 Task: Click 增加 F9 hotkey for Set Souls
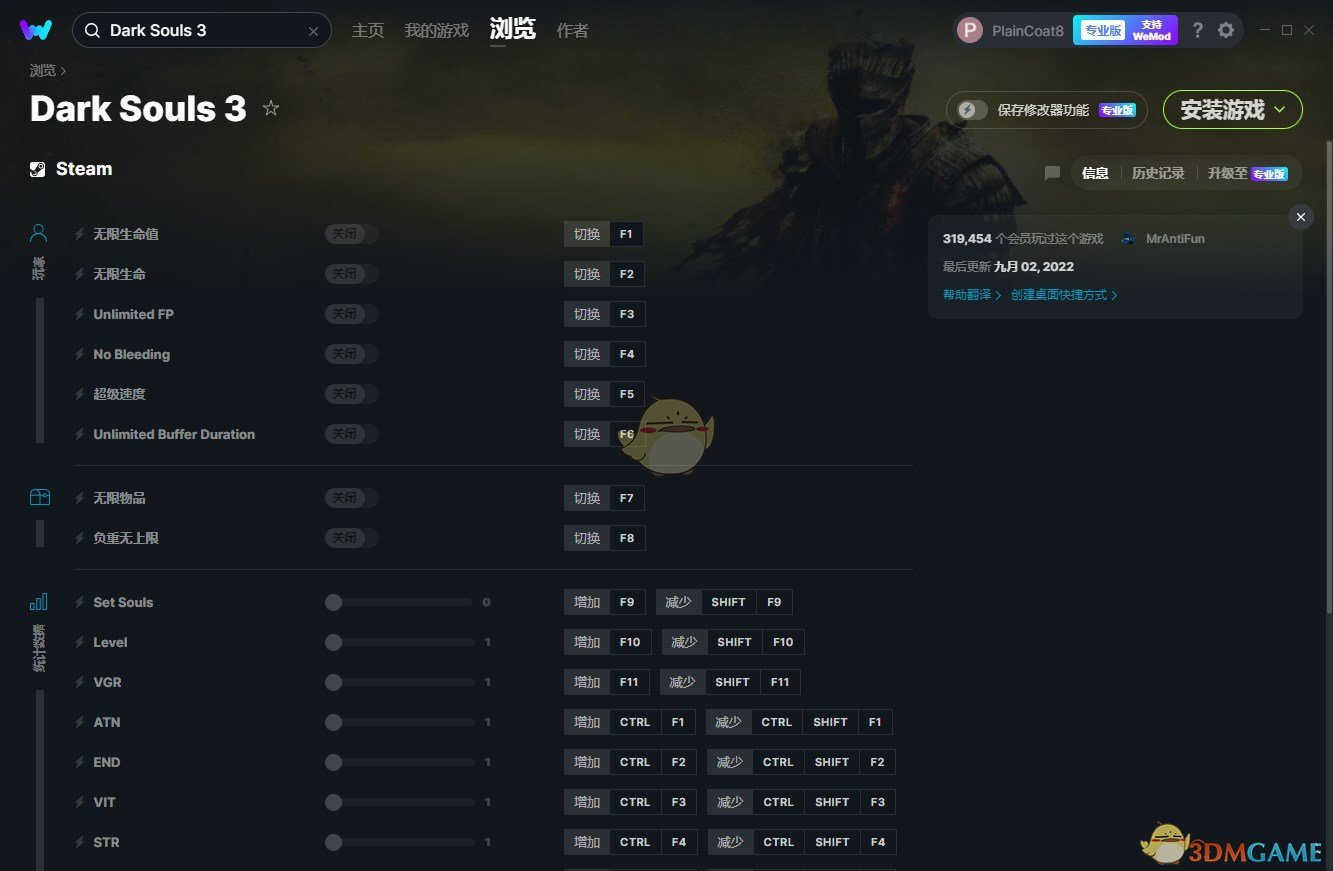[604, 602]
